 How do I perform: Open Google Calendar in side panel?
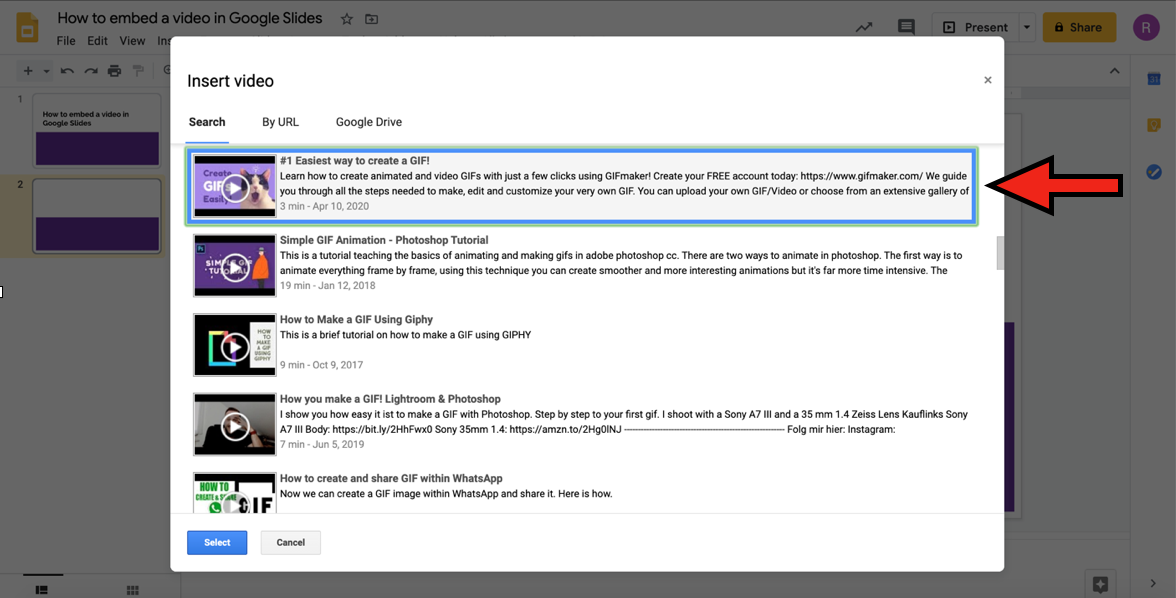pos(1153,80)
